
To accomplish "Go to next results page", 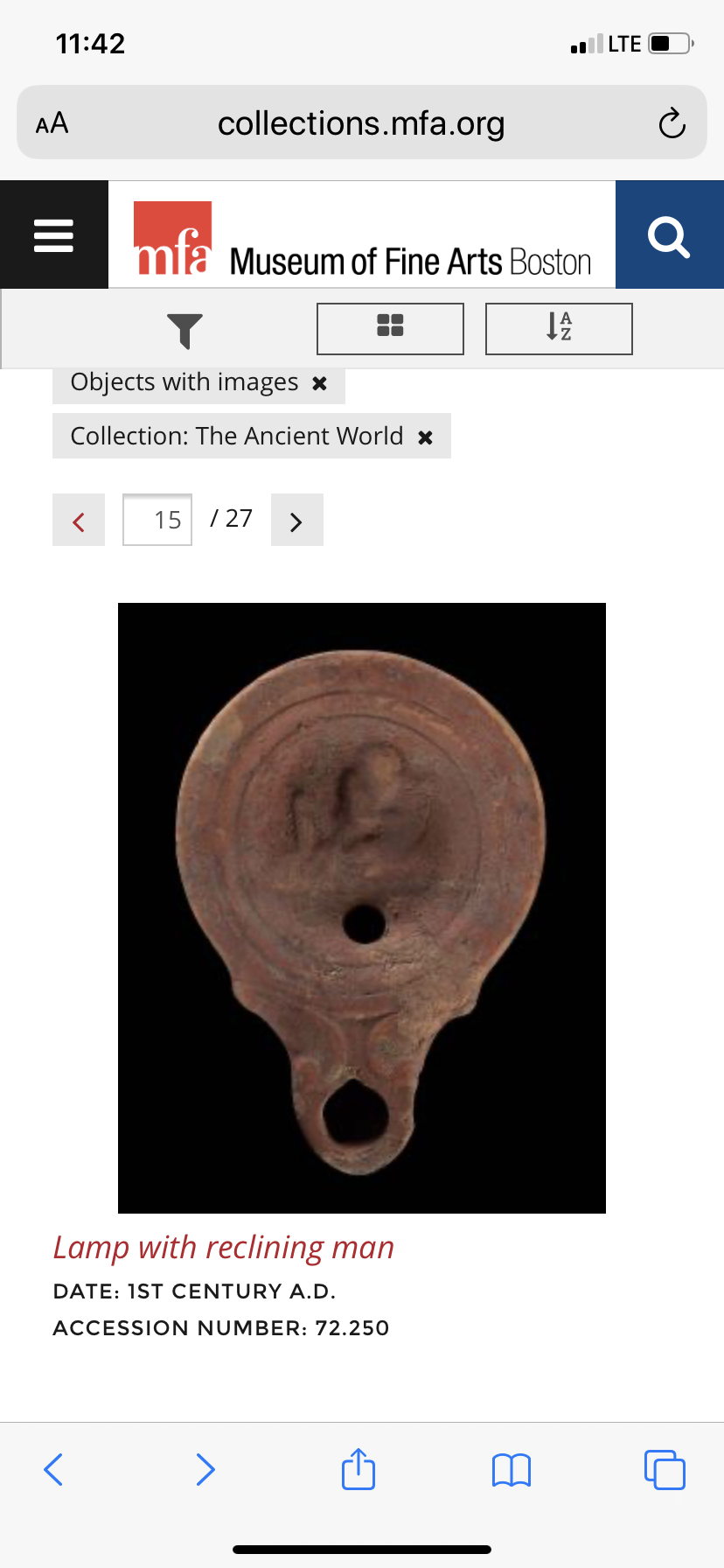I will 297,520.
